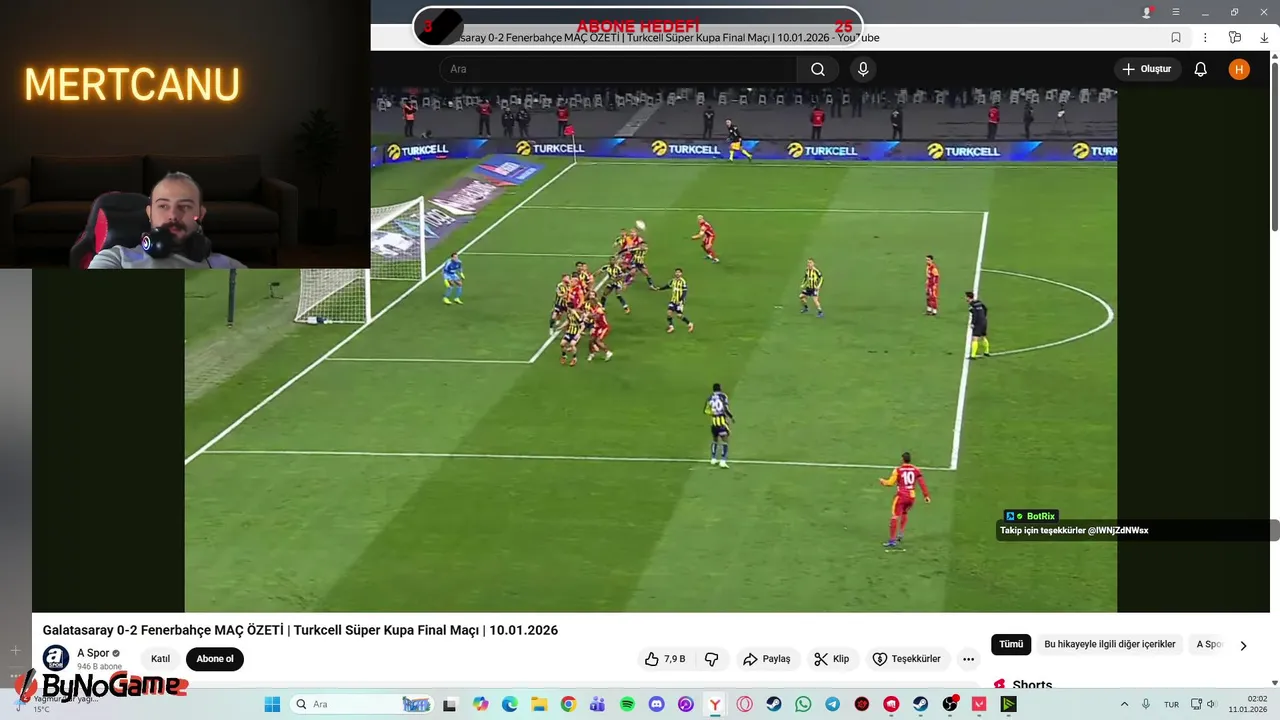Viewport: 1280px width, 720px height.
Task: Click the YouTube search magnifier button
Action: click(818, 69)
